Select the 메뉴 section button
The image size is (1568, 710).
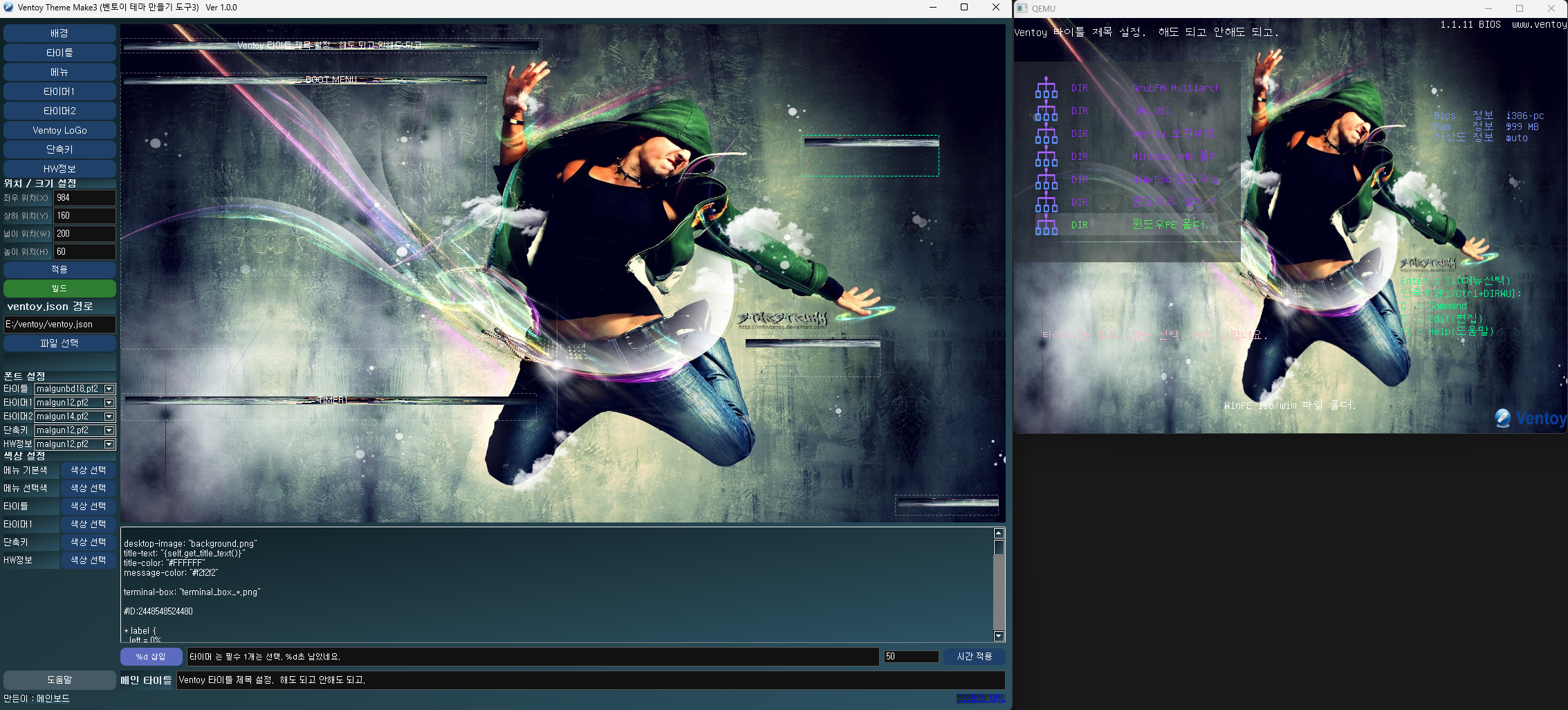click(59, 72)
